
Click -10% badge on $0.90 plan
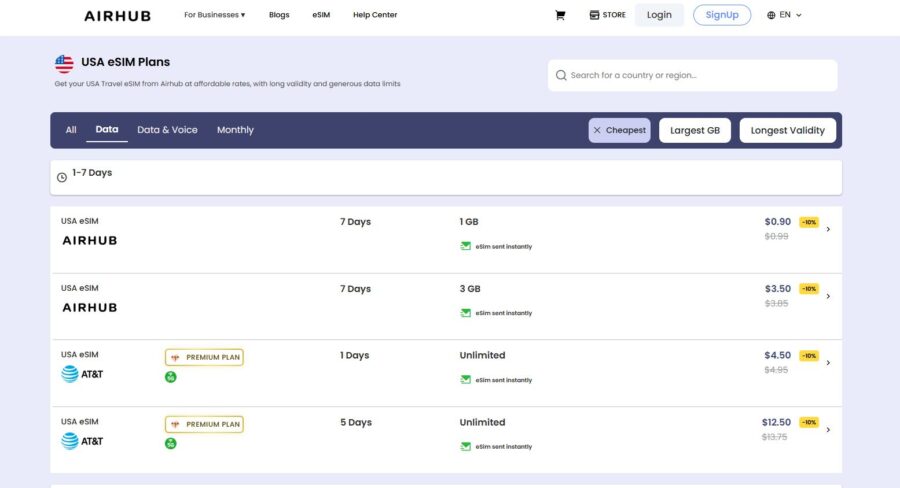[809, 222]
